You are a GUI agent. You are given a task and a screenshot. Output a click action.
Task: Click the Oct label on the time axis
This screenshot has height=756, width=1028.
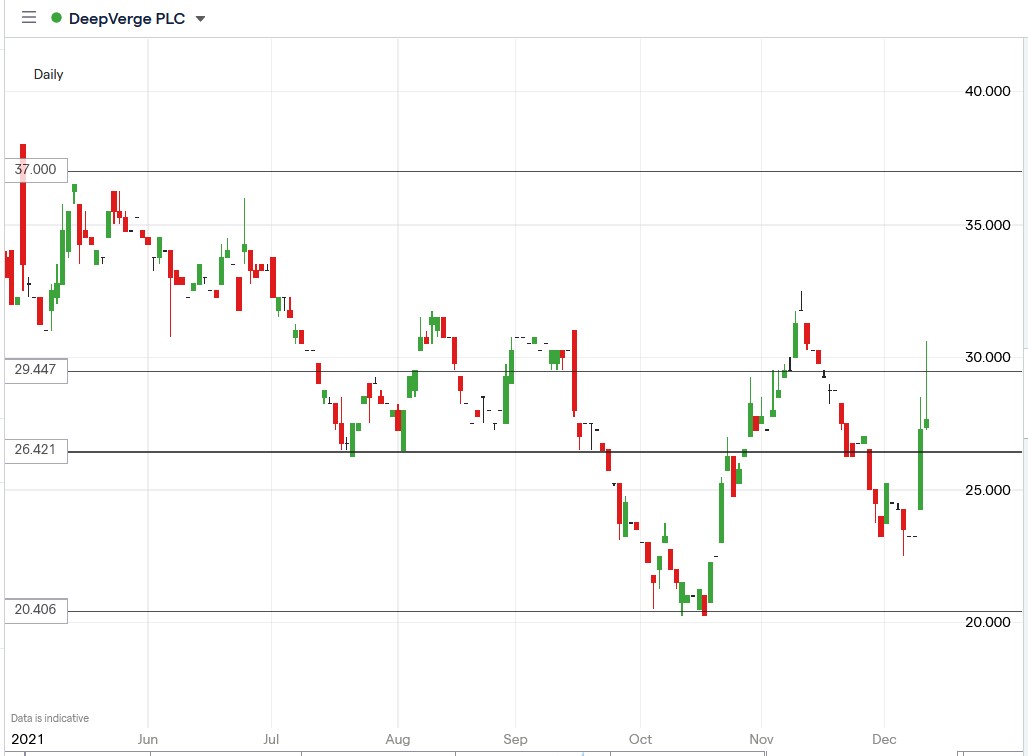tap(639, 739)
